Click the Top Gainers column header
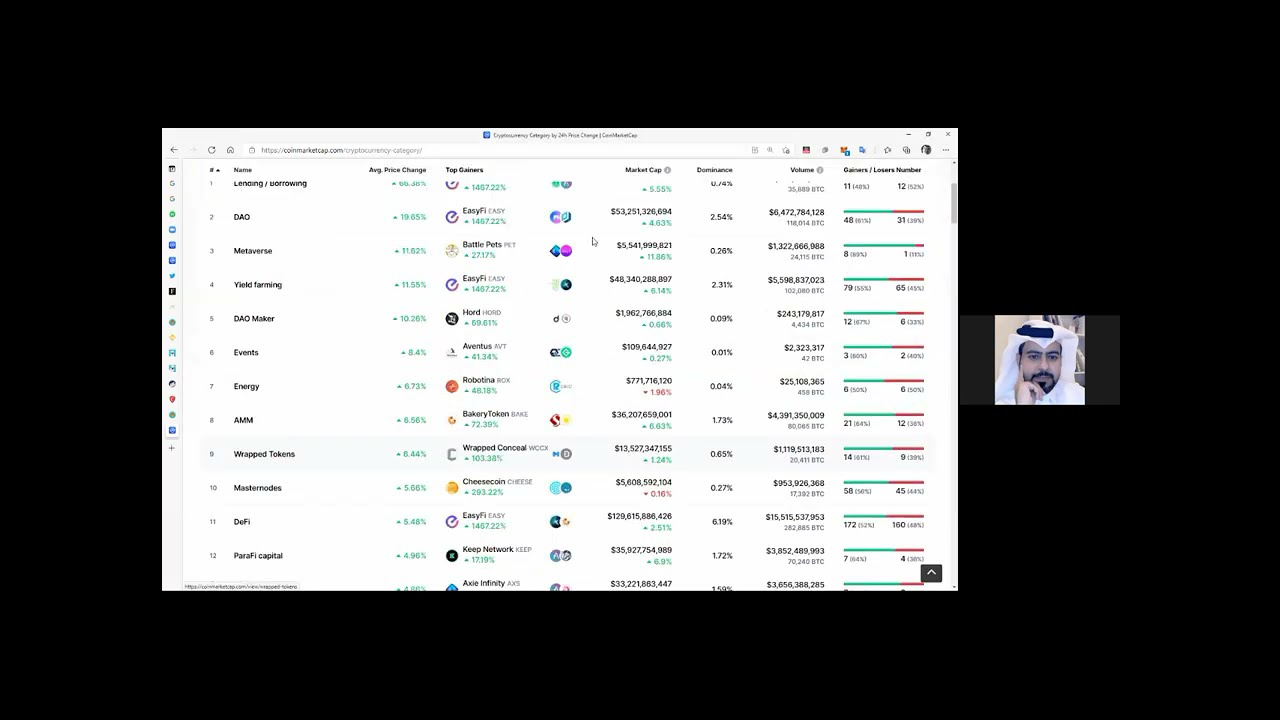 464,170
